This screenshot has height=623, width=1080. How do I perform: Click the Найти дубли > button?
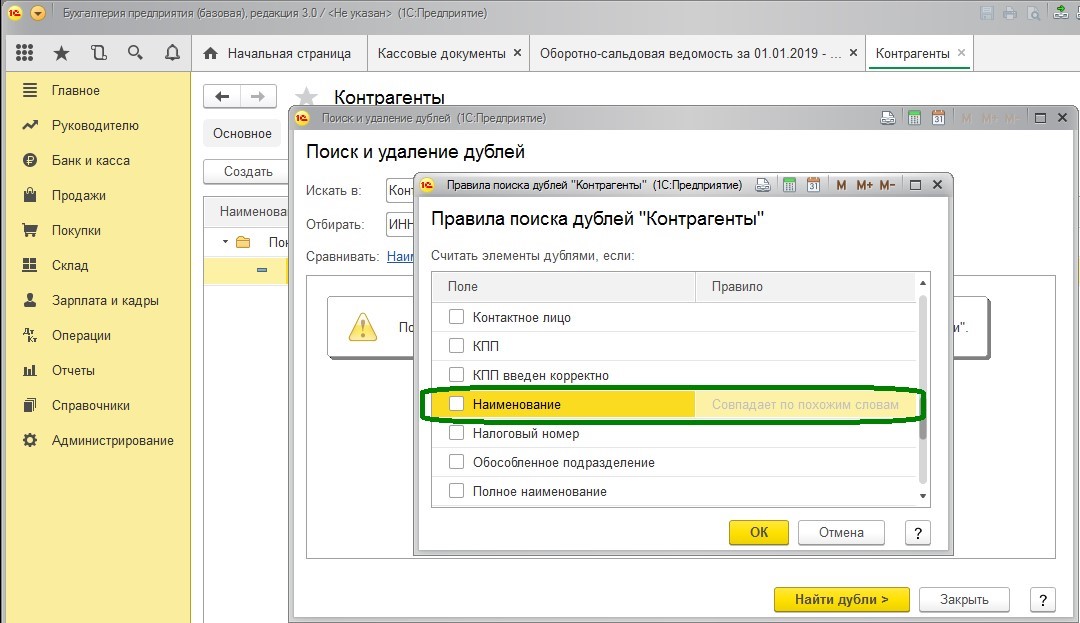[842, 600]
